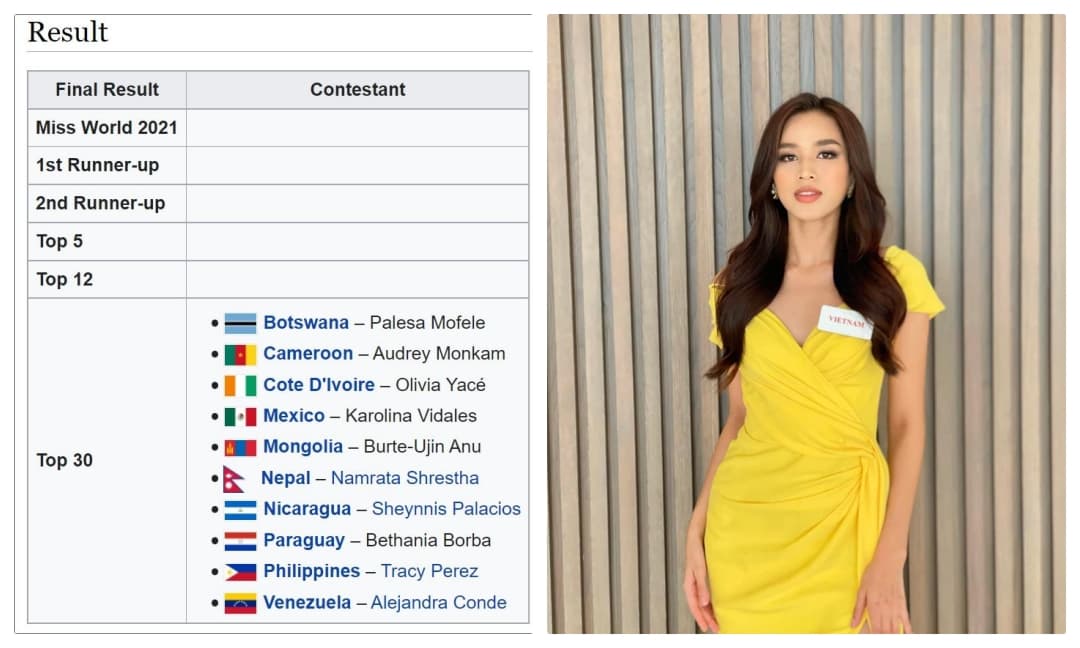1080x648 pixels.
Task: Click the Cameroon flag icon
Action: point(240,354)
